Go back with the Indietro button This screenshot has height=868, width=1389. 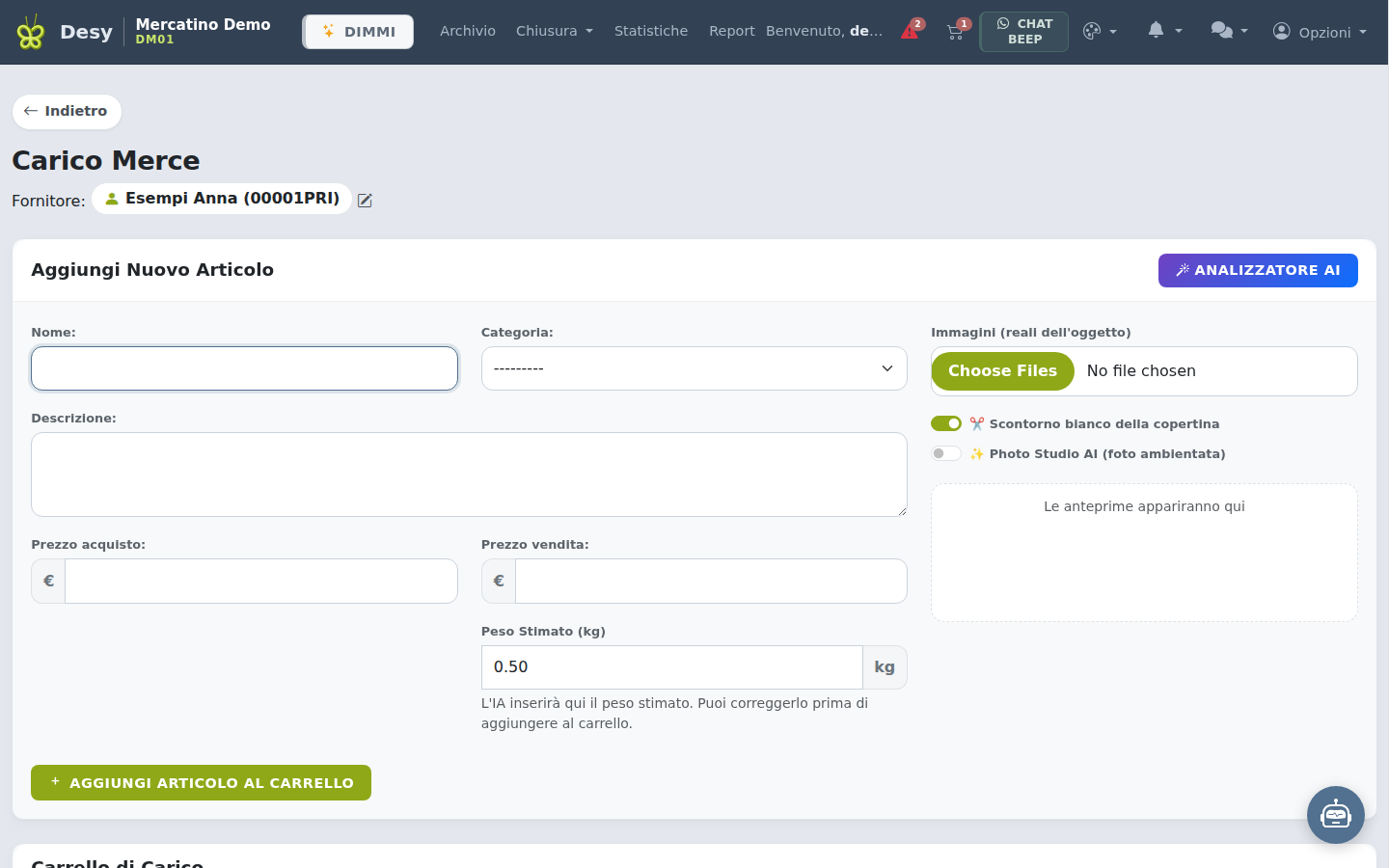(67, 112)
